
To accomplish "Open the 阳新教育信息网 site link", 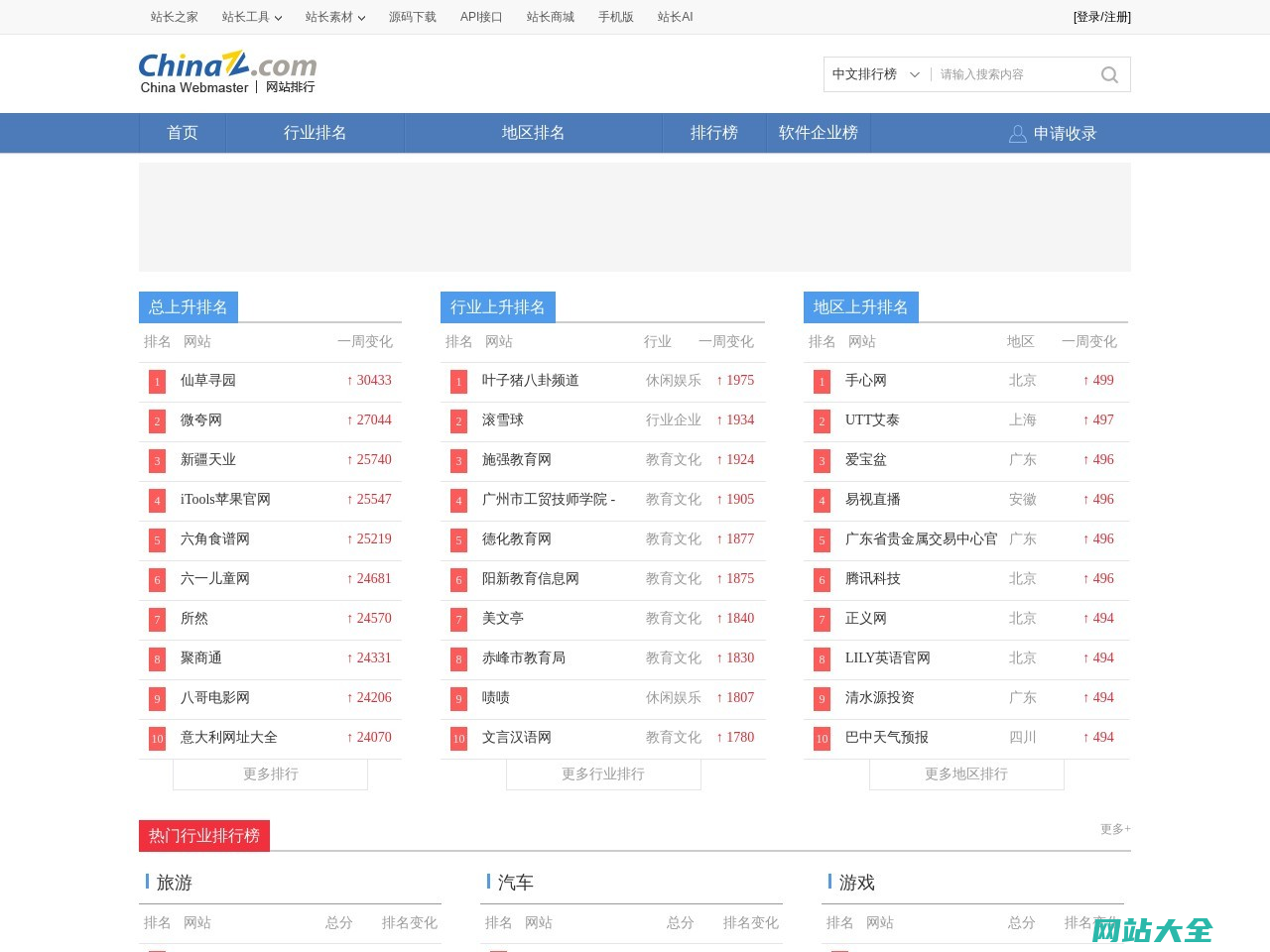I will (531, 579).
